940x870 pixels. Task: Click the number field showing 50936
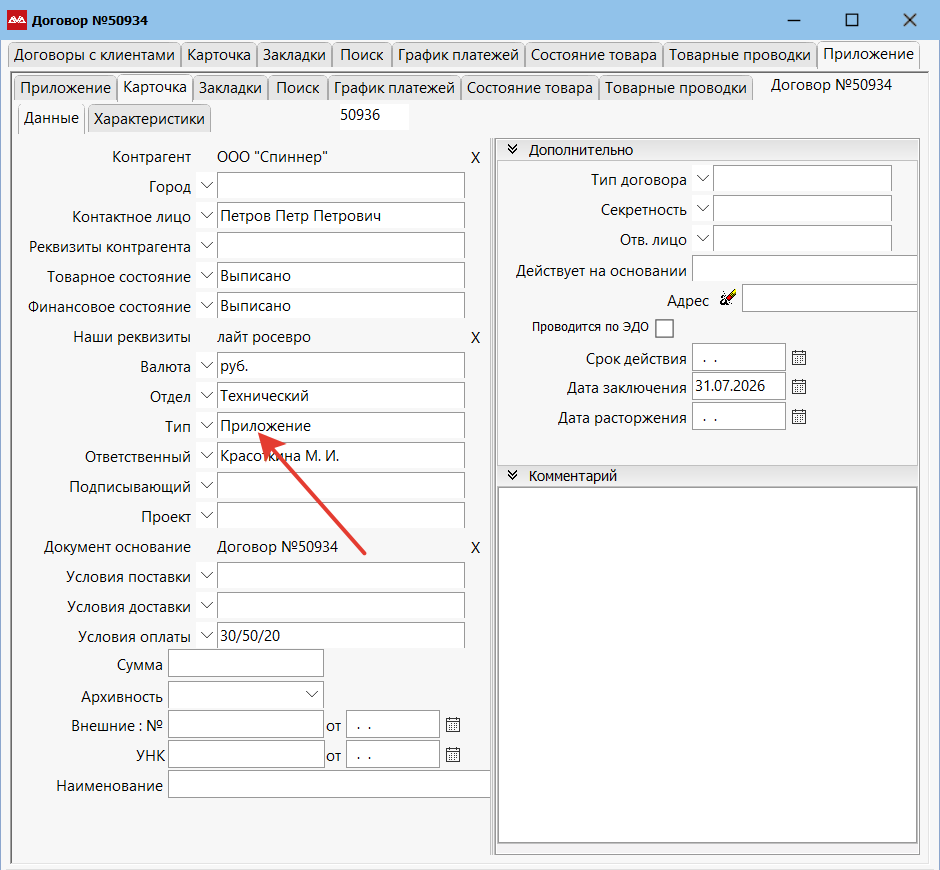pyautogui.click(x=374, y=115)
